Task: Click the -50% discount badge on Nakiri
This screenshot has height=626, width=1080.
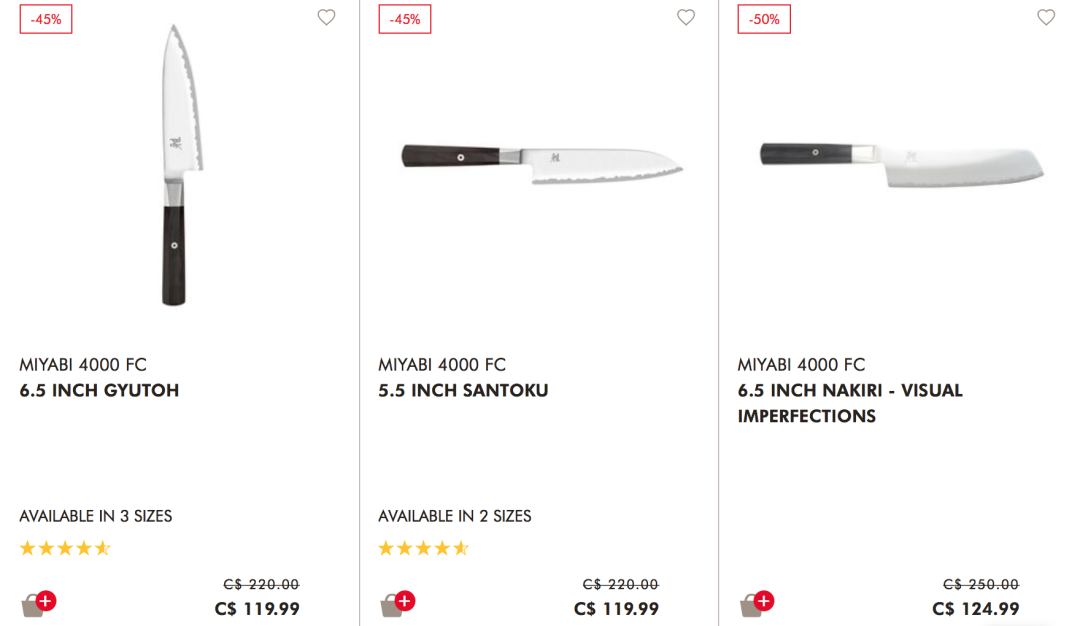Action: pyautogui.click(x=764, y=19)
